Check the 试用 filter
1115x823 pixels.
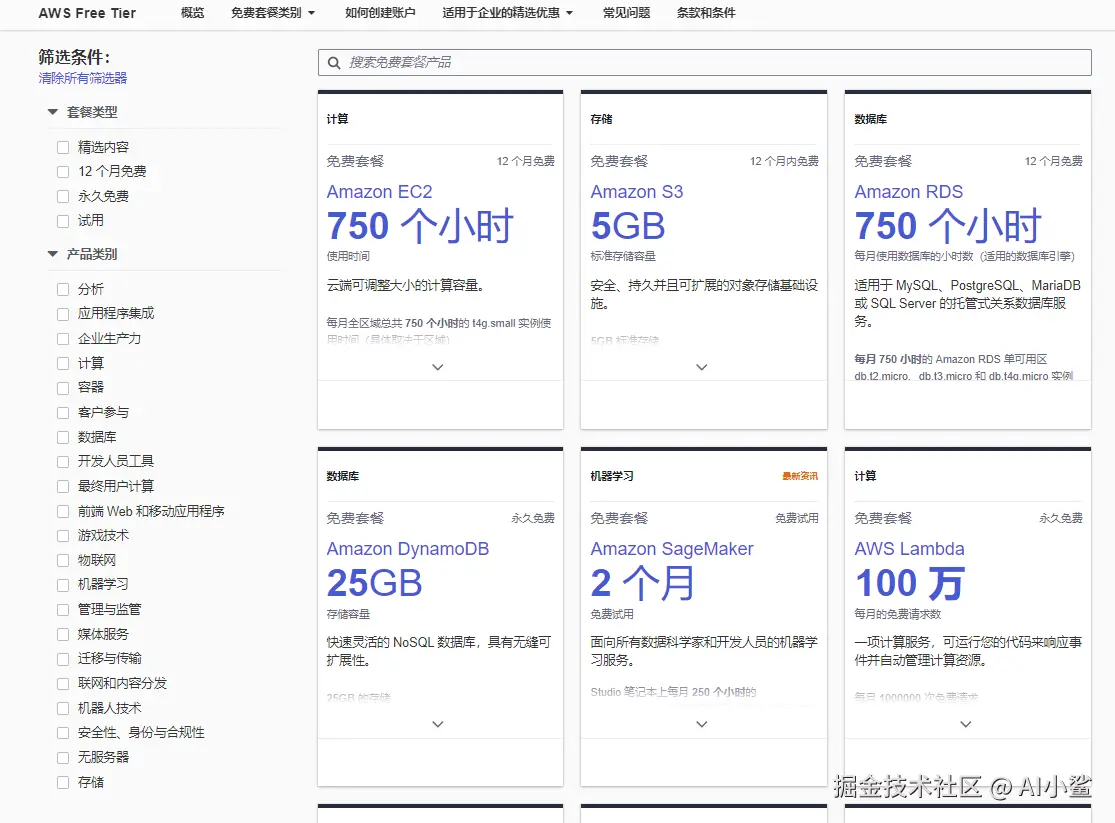(x=63, y=221)
